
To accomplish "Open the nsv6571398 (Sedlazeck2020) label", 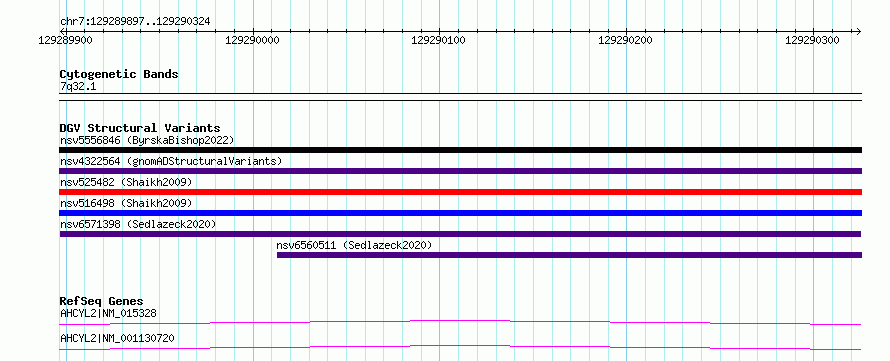I will pos(138,224).
